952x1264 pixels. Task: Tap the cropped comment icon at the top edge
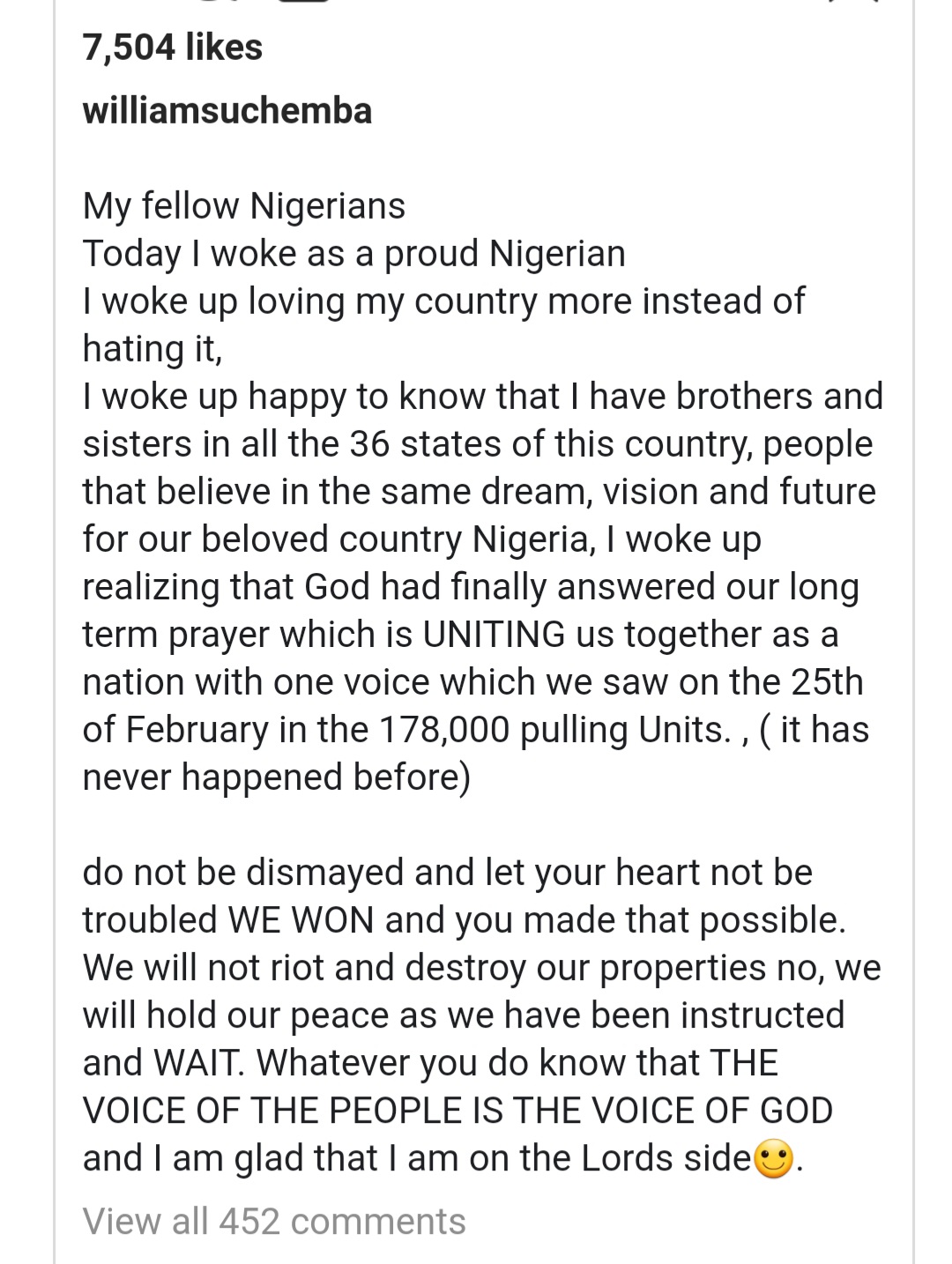point(218,2)
